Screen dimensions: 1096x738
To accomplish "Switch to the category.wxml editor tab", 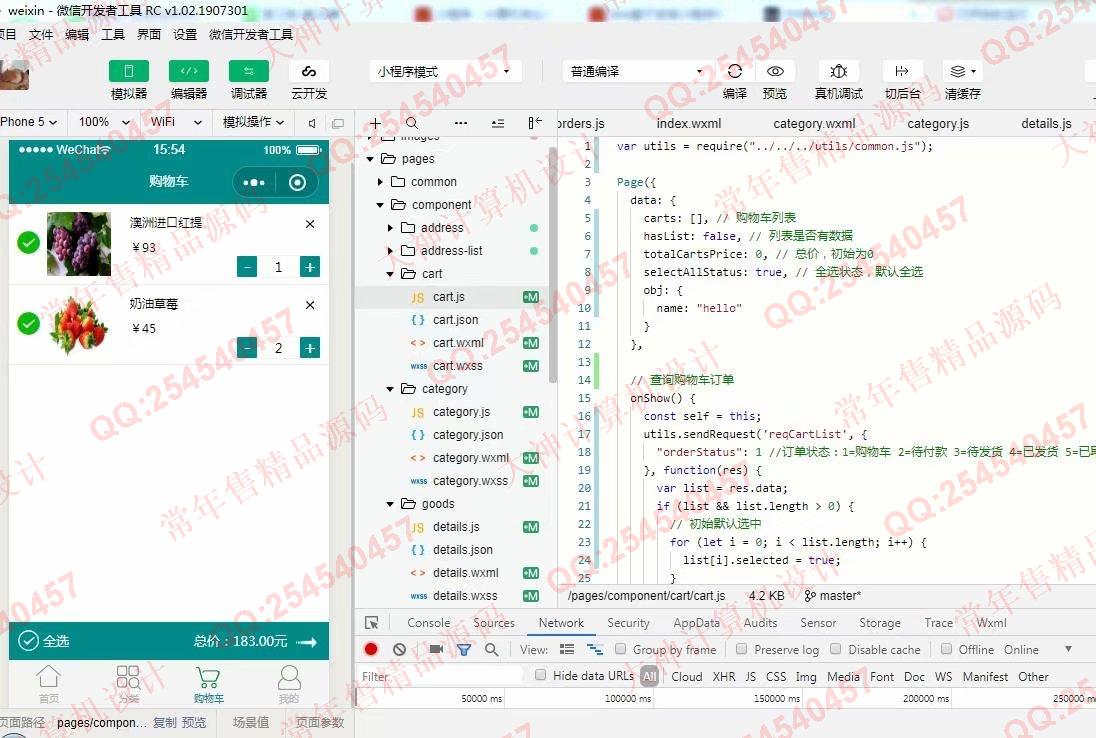I will coord(814,124).
